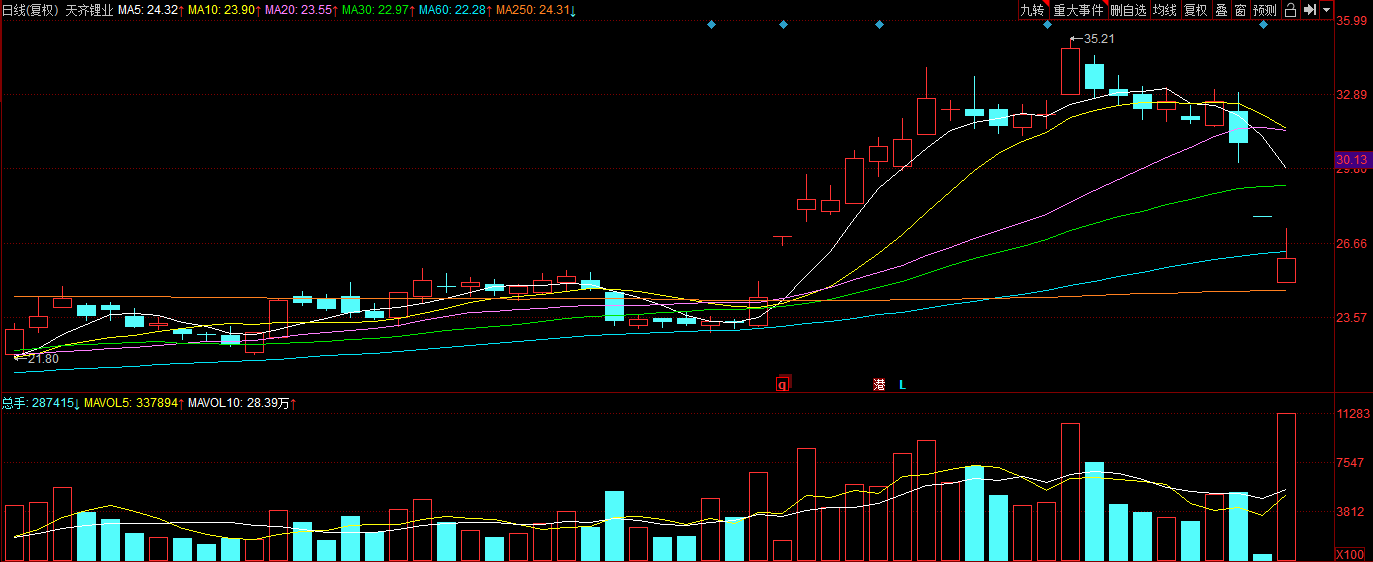Select the candlestick at the 35.21 high
This screenshot has width=1373, height=562.
coord(1070,67)
